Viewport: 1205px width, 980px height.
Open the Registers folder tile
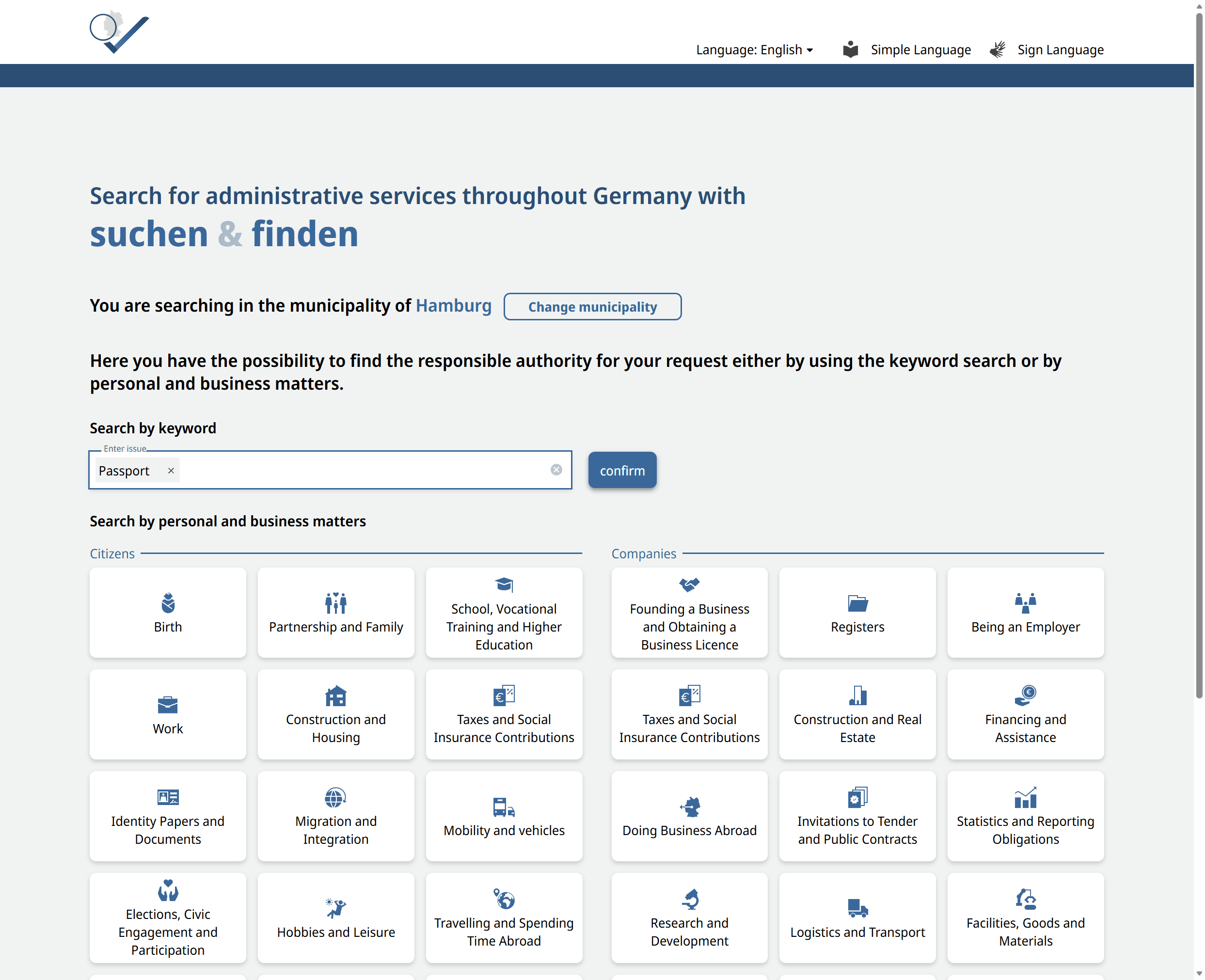click(856, 613)
